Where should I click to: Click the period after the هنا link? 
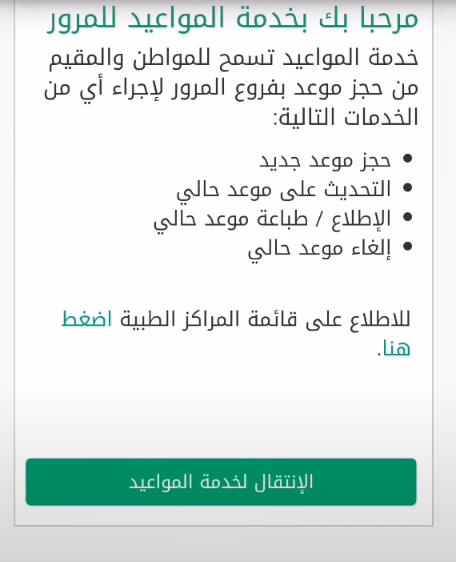pos(379,354)
